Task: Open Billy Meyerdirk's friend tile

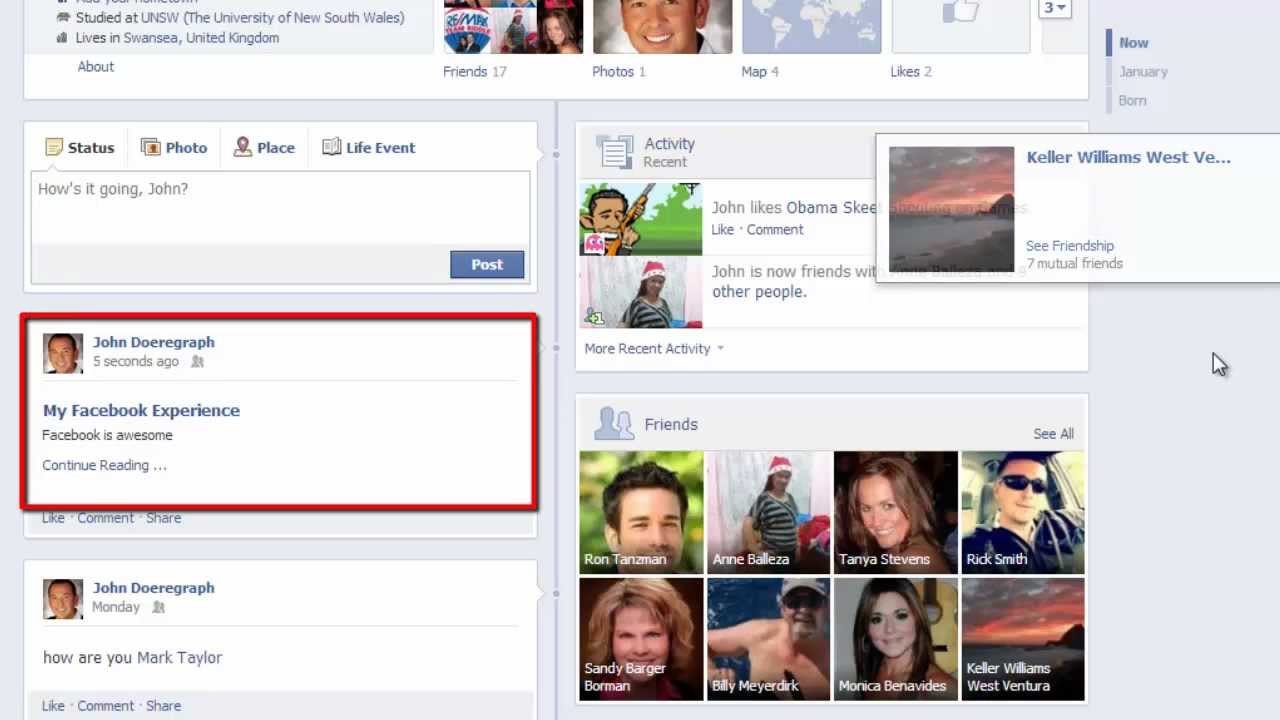Action: point(768,639)
